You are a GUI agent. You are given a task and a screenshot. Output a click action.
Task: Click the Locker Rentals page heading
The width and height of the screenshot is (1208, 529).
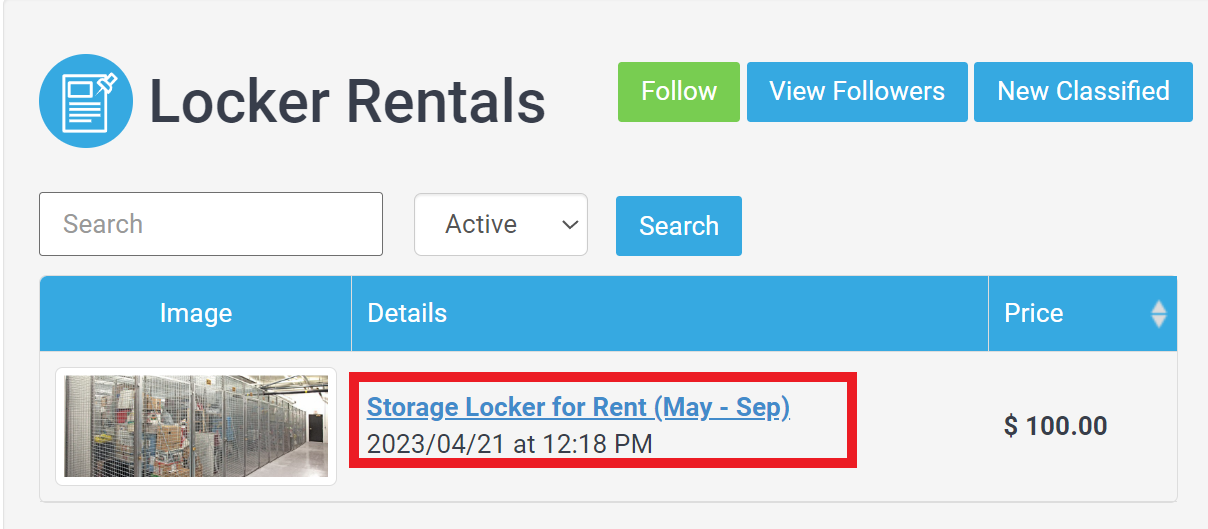coord(348,102)
